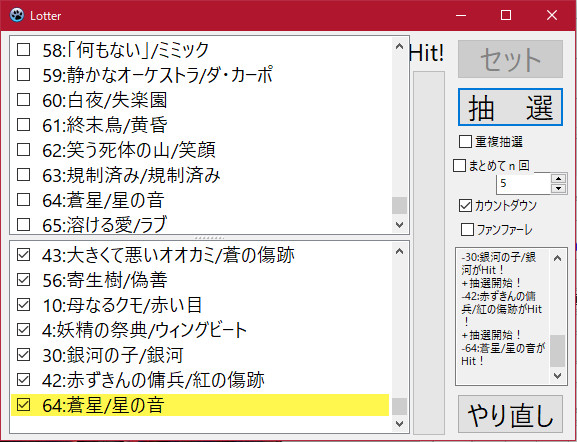
Task: Select text 60:白夜/失楽園
Action: [x=105, y=100]
